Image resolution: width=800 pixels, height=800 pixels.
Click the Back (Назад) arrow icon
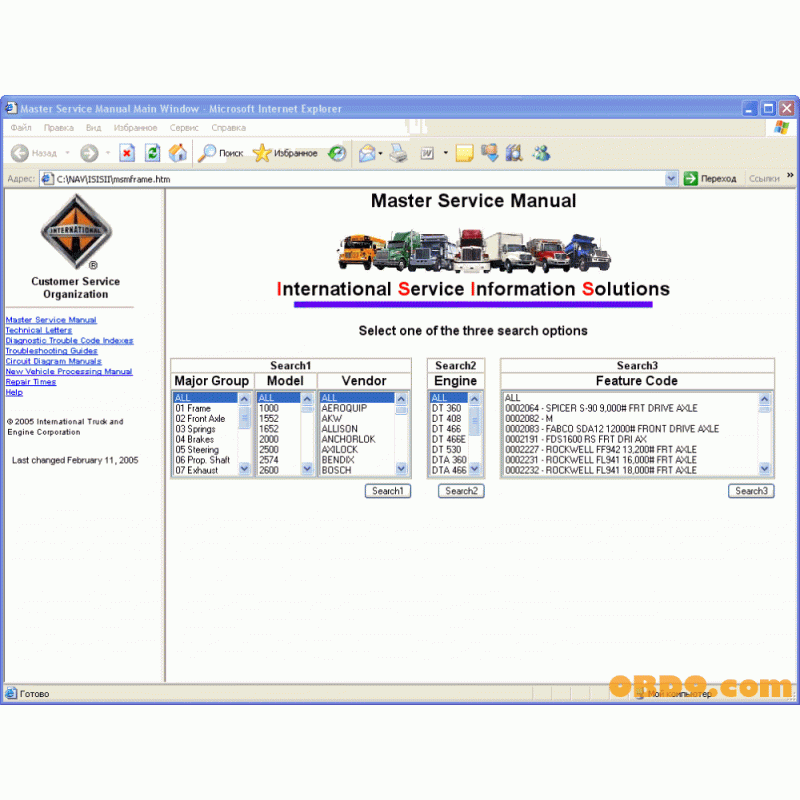(20, 153)
